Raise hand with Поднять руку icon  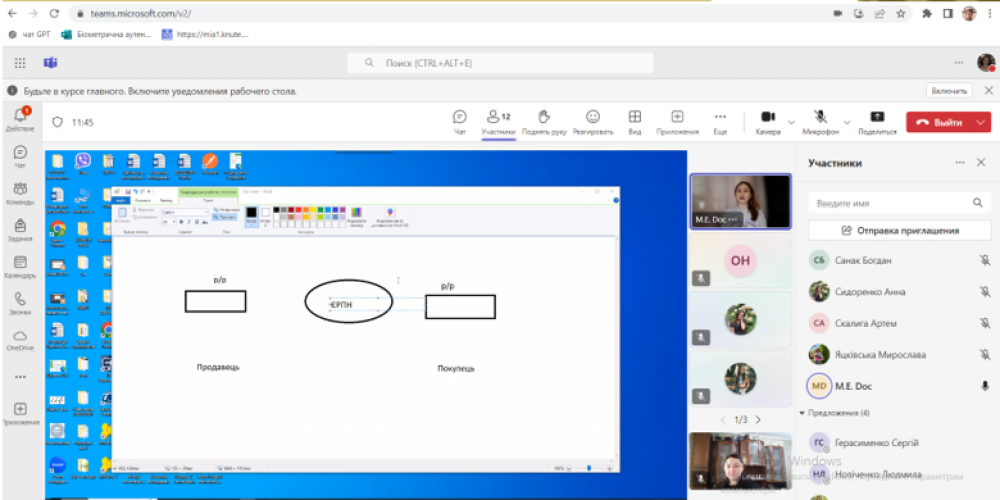(x=544, y=121)
